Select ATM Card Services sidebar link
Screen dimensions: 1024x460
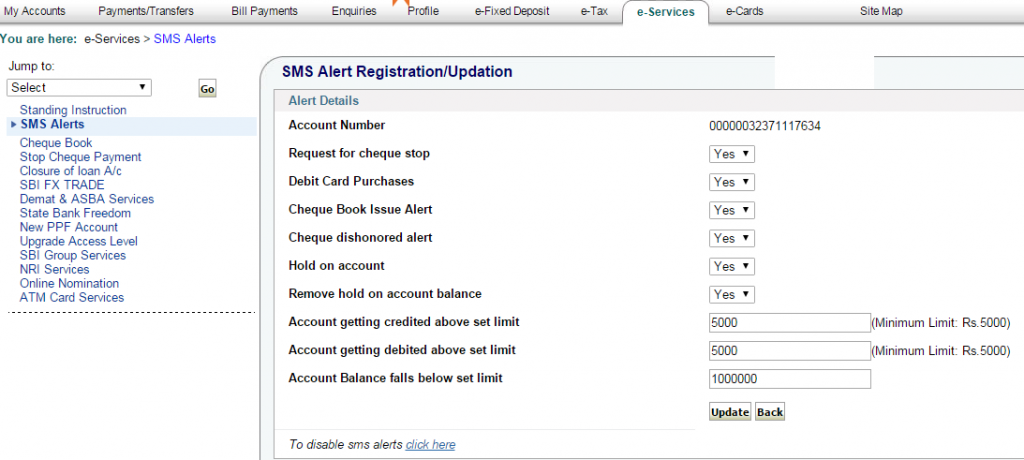[x=72, y=297]
